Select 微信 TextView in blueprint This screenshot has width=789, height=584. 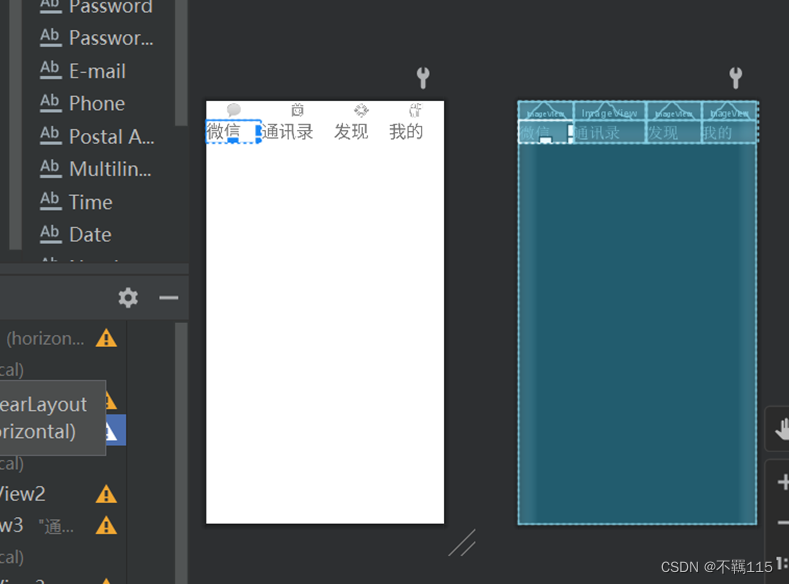point(546,132)
